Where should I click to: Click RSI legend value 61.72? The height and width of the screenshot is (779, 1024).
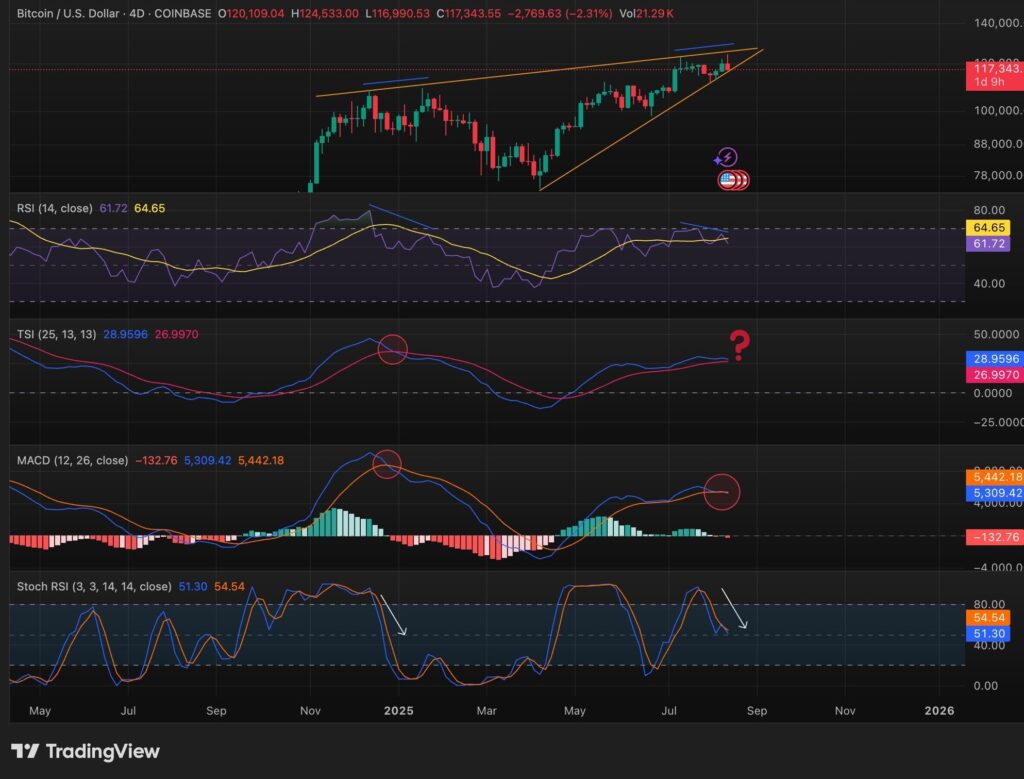(114, 208)
